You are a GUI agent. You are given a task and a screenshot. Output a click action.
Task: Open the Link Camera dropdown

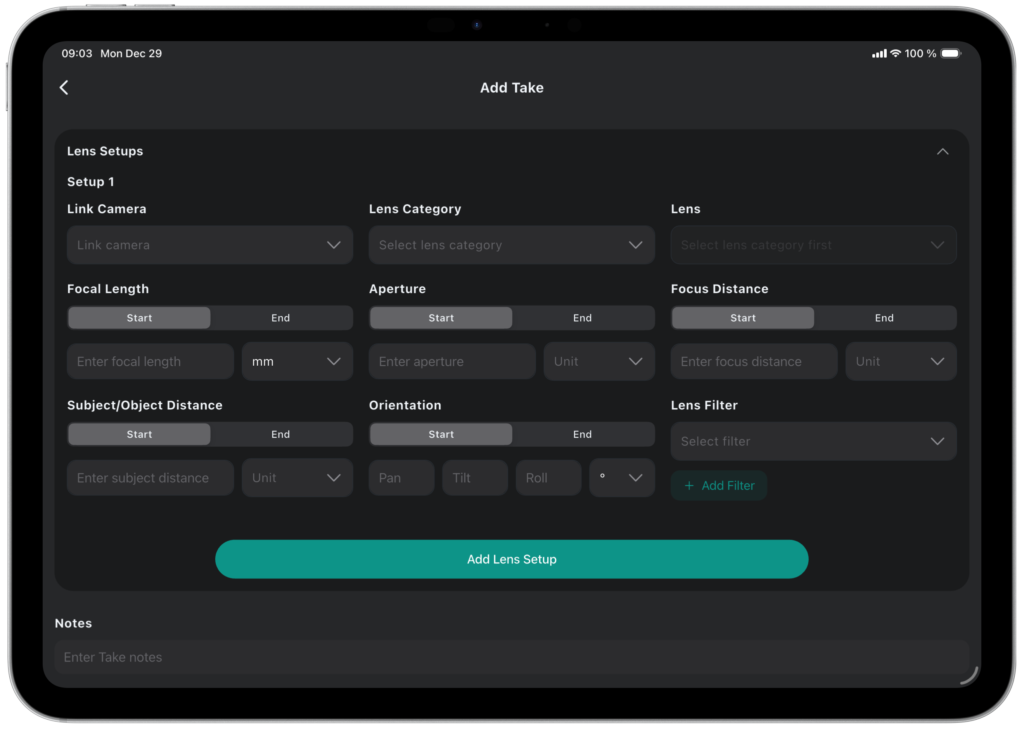[210, 245]
